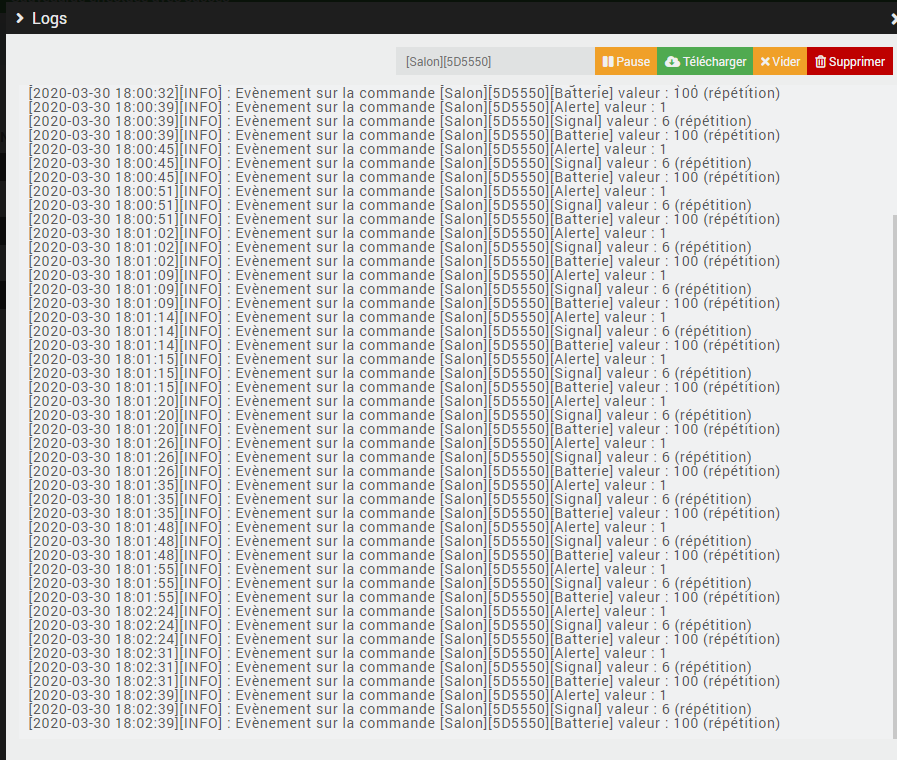
Task: Select log line 18:01:35 Signal valeur 6
Action: (390, 500)
